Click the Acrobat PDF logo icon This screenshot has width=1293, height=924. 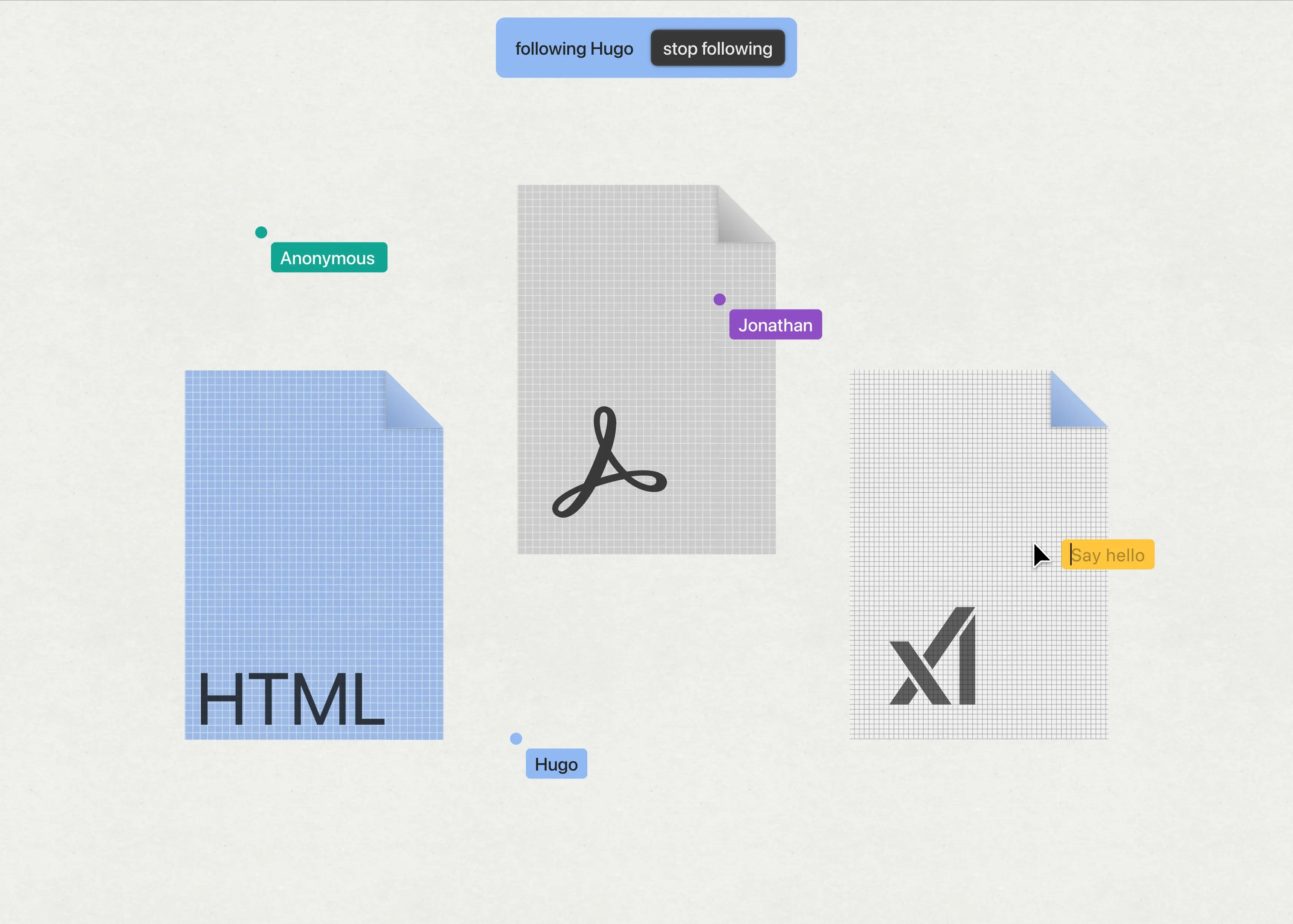(609, 461)
